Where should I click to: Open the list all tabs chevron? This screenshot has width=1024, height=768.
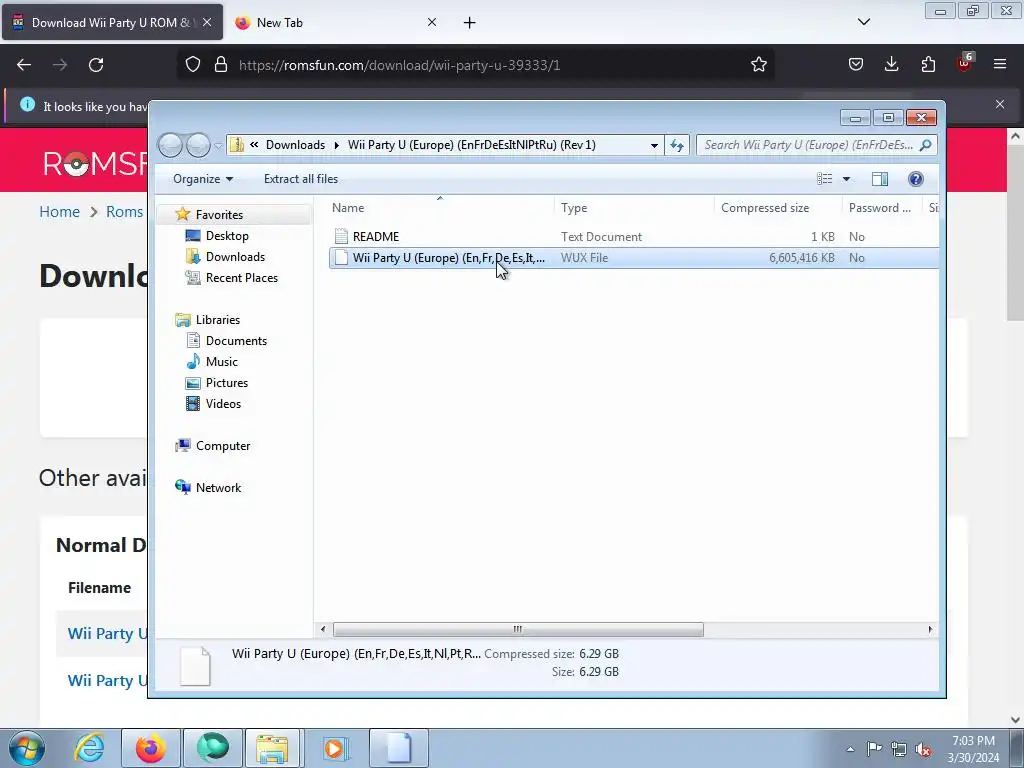point(863,22)
